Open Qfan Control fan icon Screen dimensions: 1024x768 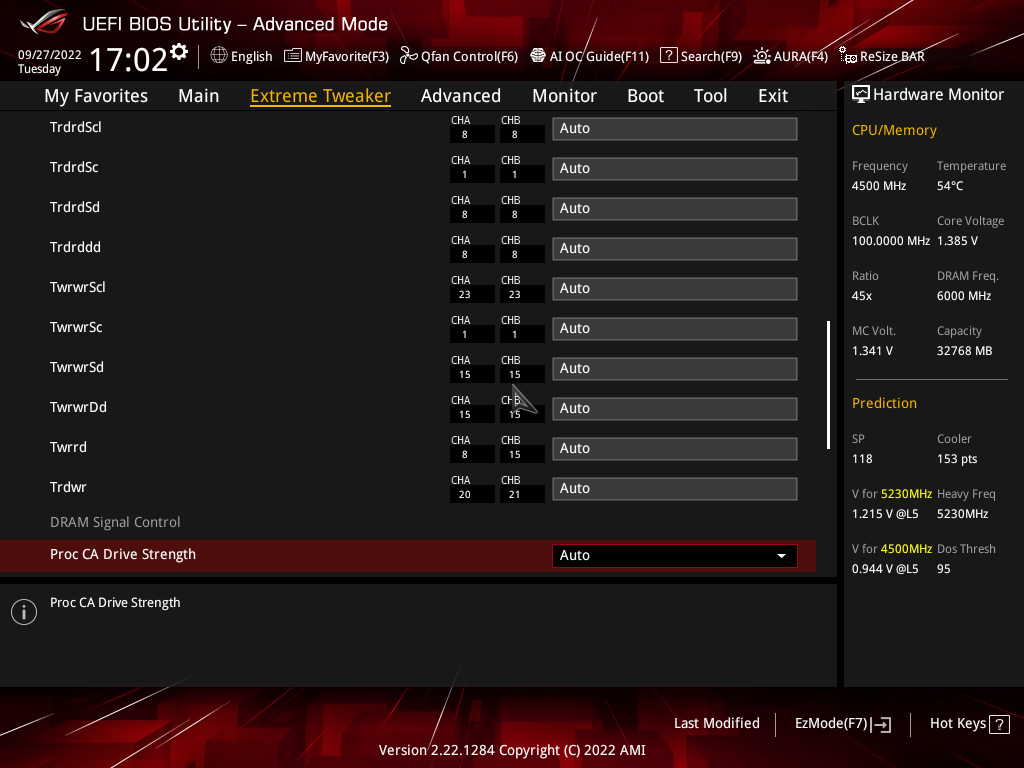pos(408,56)
